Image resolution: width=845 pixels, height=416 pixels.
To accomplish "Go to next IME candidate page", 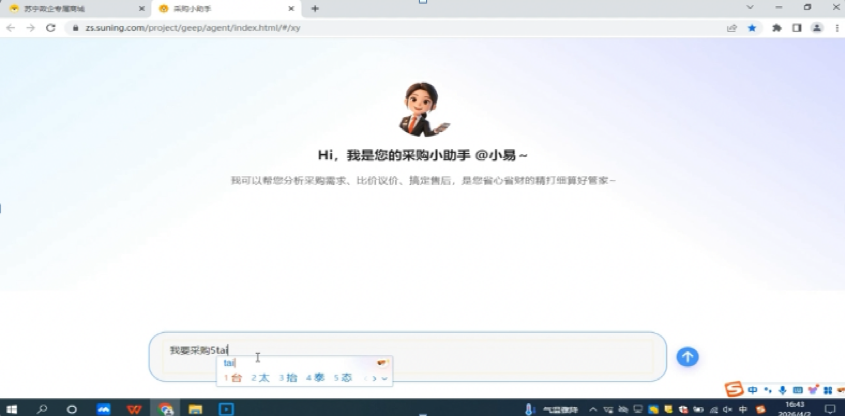I will click(x=375, y=379).
